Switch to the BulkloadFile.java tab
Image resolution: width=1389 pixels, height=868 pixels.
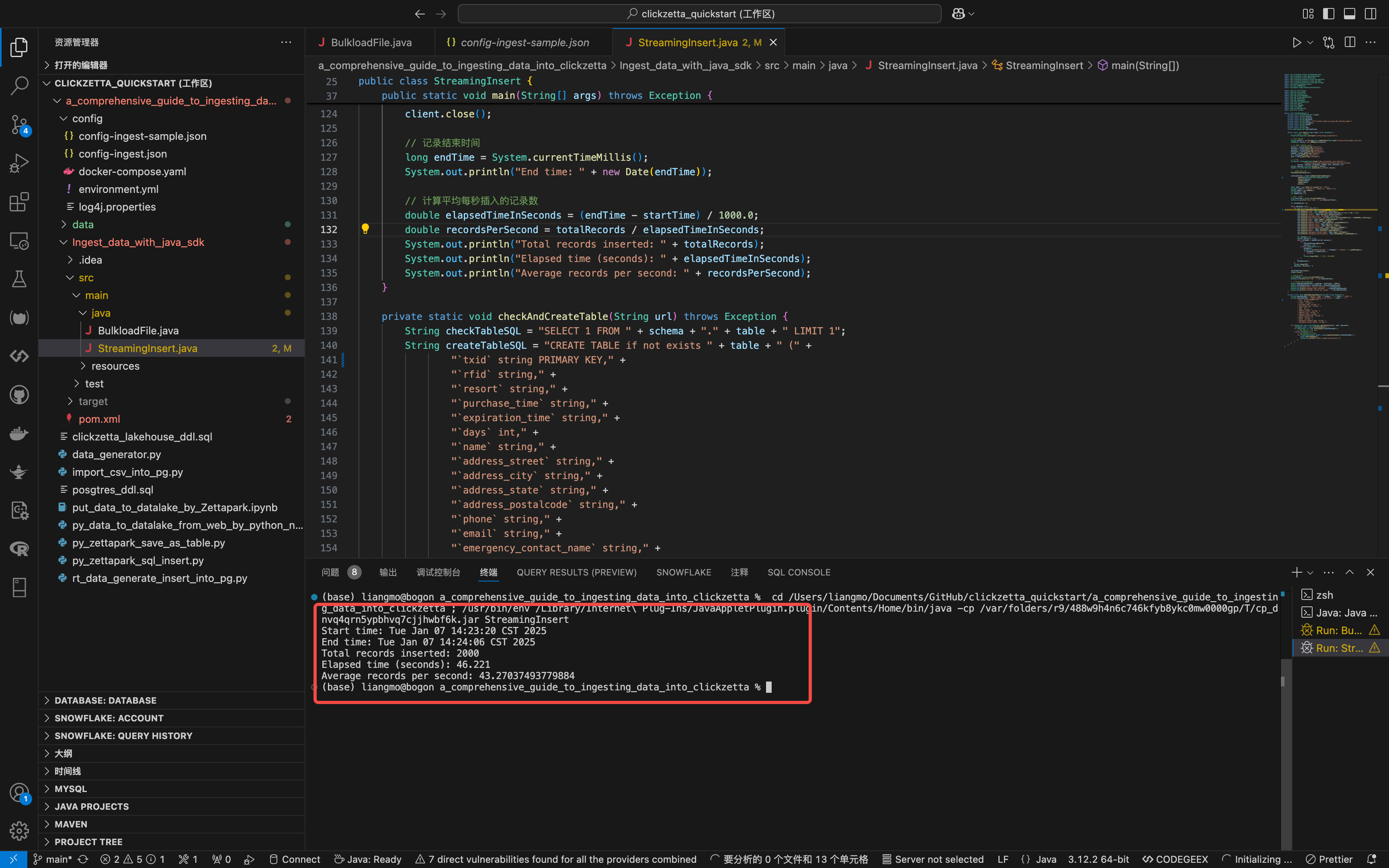pyautogui.click(x=371, y=43)
